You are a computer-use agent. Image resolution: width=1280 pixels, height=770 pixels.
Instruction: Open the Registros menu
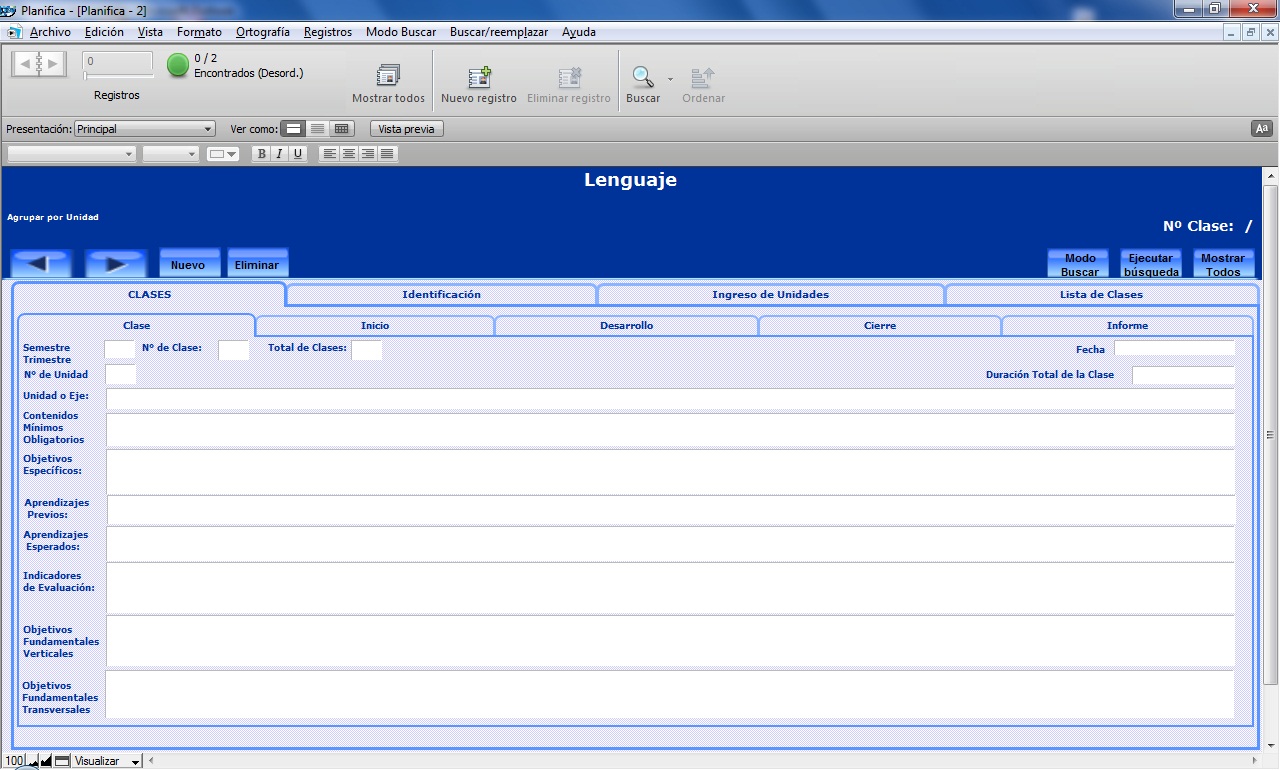click(328, 32)
